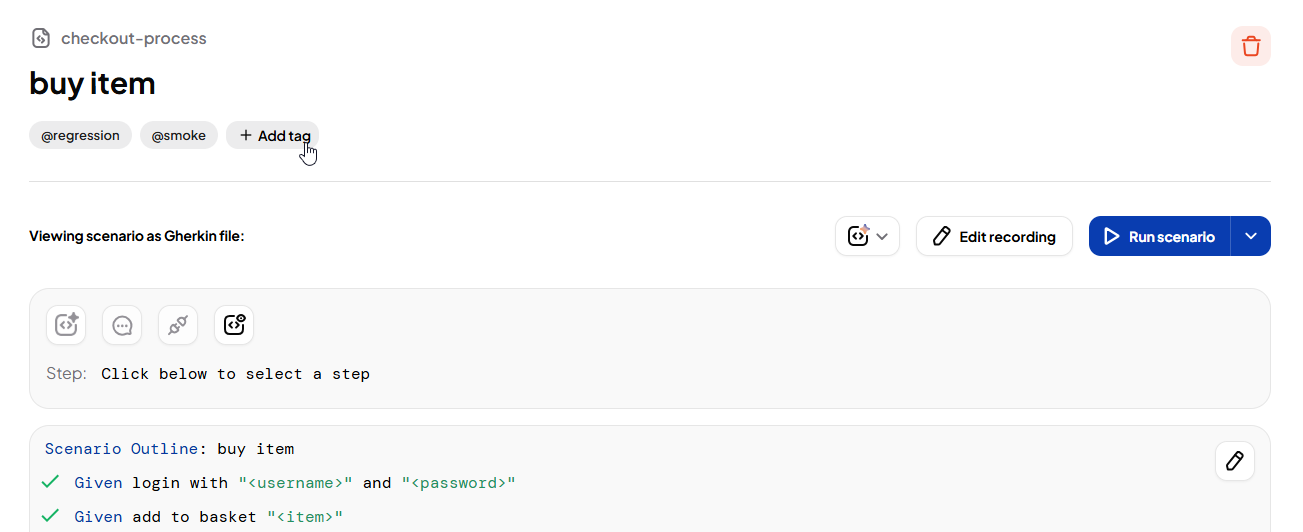
Task: Expand the Run scenario dropdown arrow
Action: [1251, 236]
